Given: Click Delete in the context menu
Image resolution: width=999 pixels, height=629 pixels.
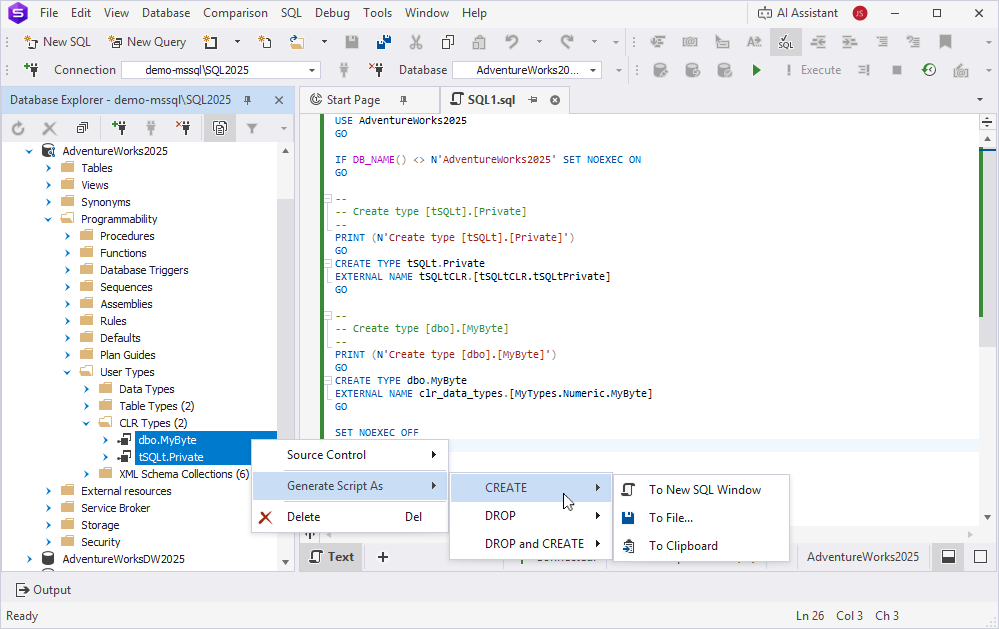Looking at the screenshot, I should point(350,517).
